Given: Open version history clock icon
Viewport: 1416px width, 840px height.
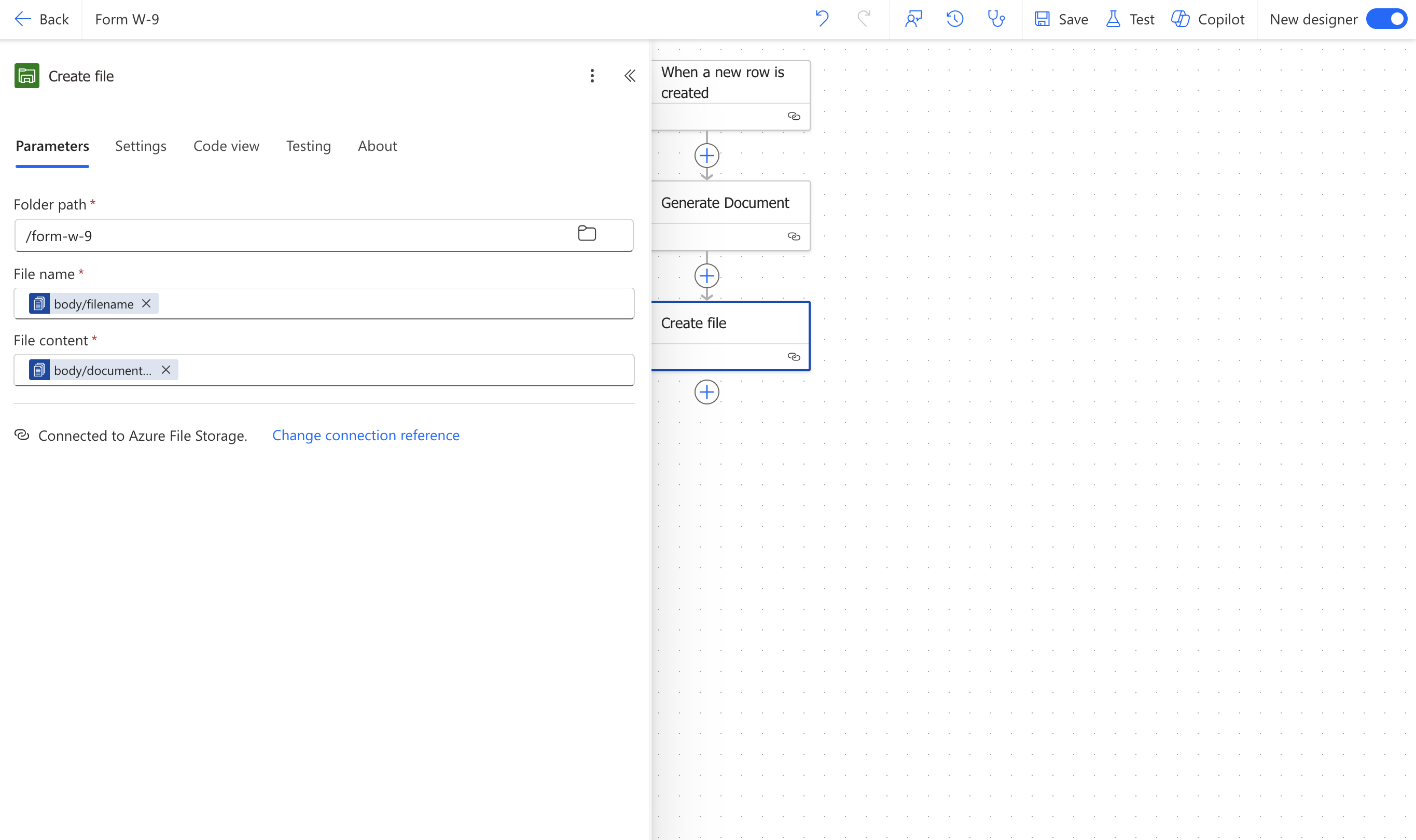Looking at the screenshot, I should tap(954, 19).
